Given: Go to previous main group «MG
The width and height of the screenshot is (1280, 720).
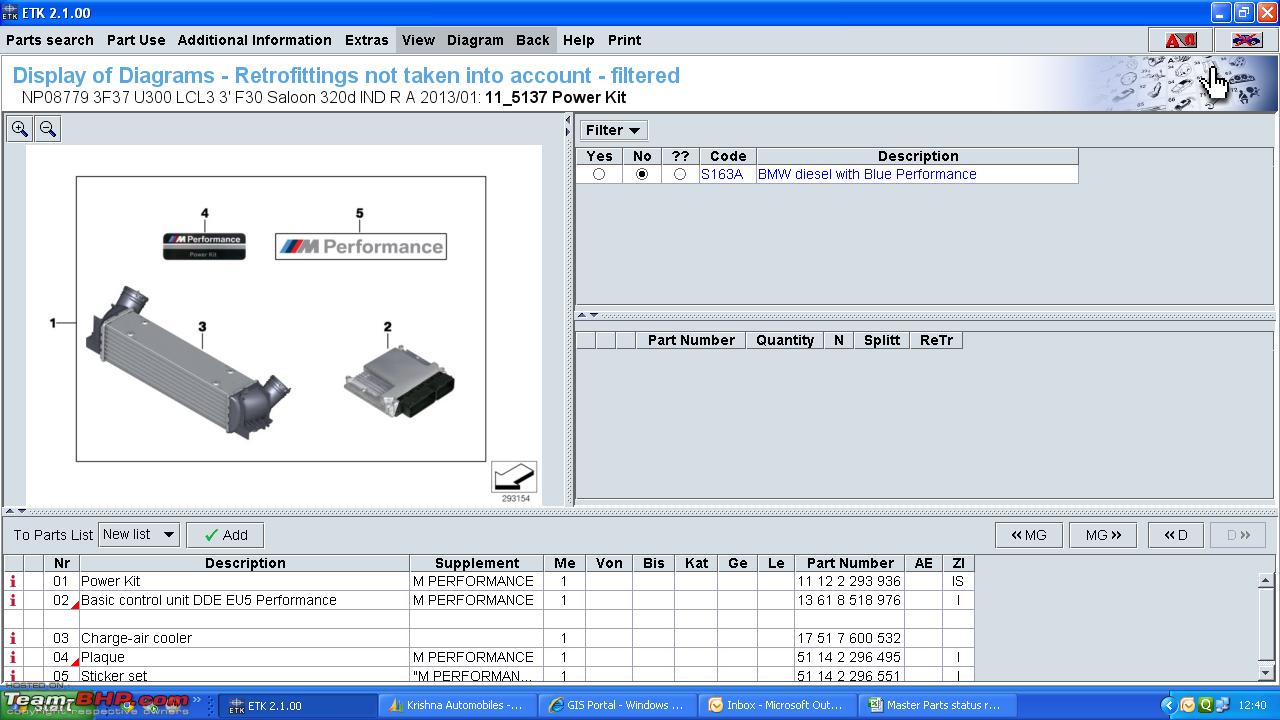Looking at the screenshot, I should point(1029,535).
